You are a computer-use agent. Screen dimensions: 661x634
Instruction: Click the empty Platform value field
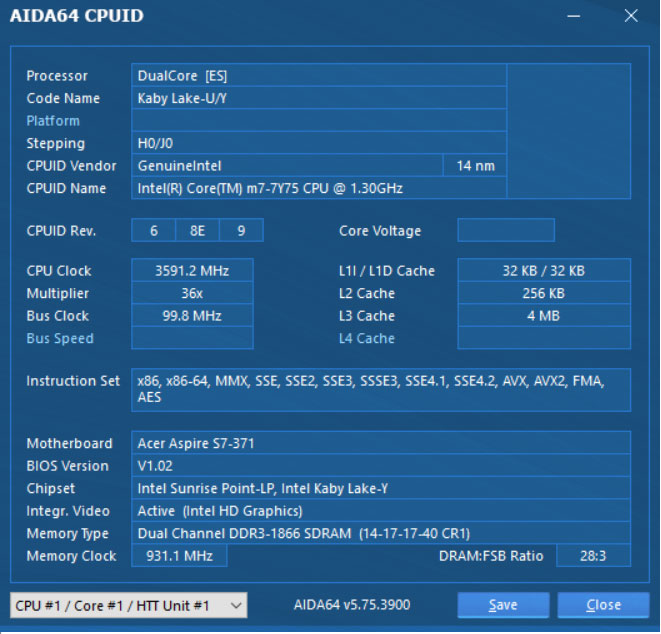click(x=319, y=121)
